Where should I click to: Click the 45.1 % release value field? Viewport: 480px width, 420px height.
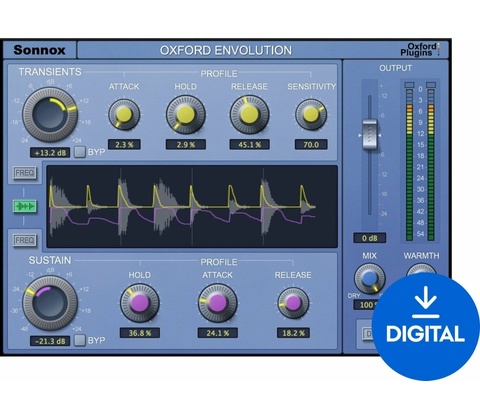coord(249,144)
